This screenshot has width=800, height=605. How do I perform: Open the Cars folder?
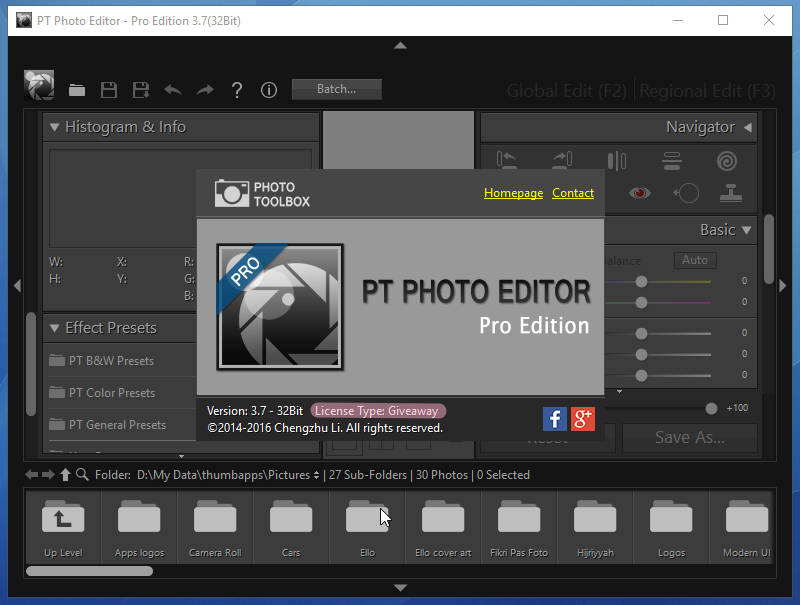pos(291,527)
